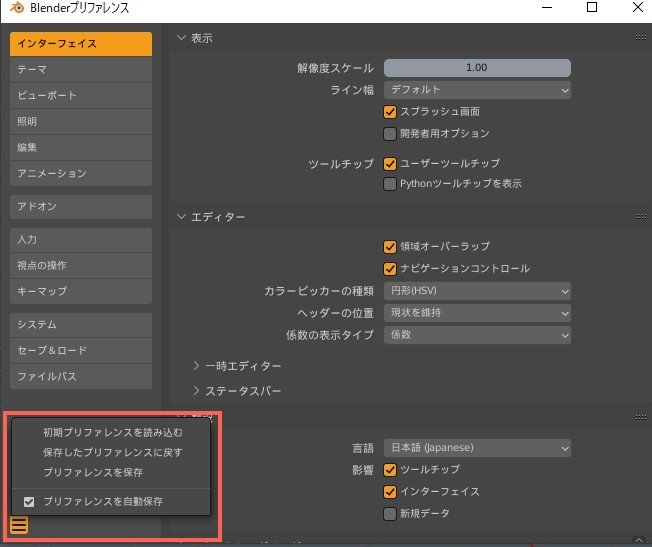Switch to 編集 tab
This screenshot has width=652, height=547.
pyautogui.click(x=81, y=147)
